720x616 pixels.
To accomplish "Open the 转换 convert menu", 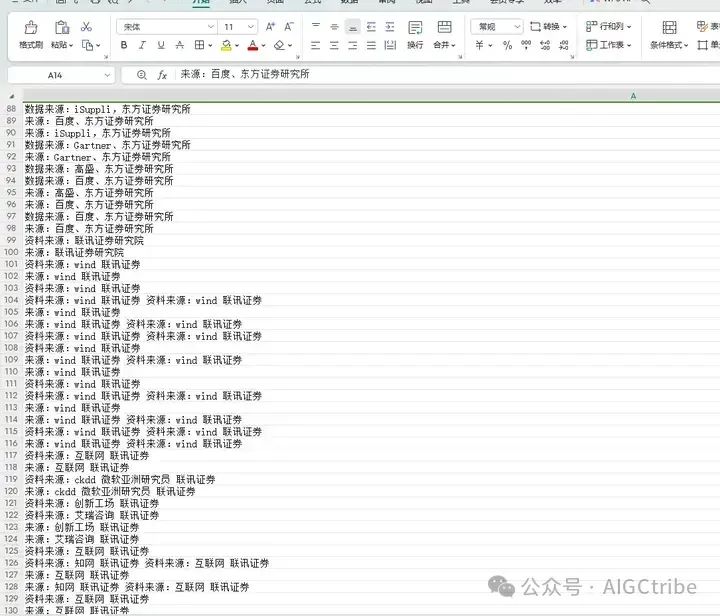I will click(549, 27).
